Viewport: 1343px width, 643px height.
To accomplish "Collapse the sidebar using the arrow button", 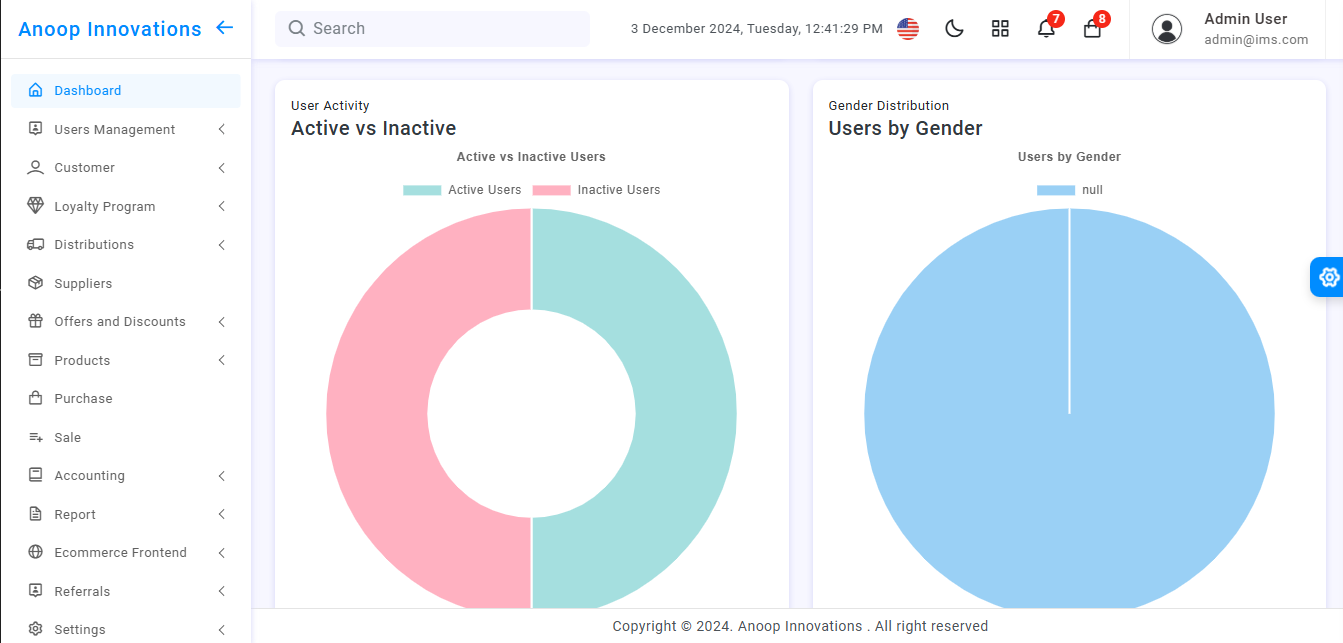I will coord(224,28).
